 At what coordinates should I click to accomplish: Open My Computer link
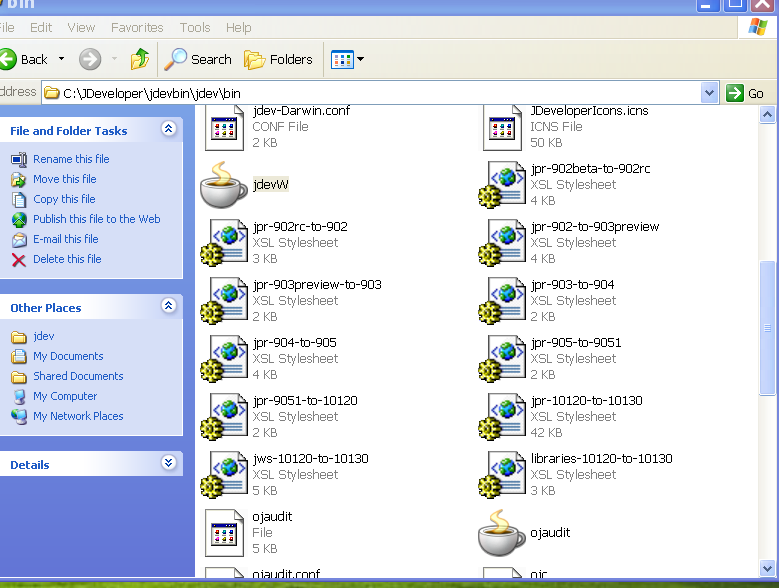coord(65,396)
